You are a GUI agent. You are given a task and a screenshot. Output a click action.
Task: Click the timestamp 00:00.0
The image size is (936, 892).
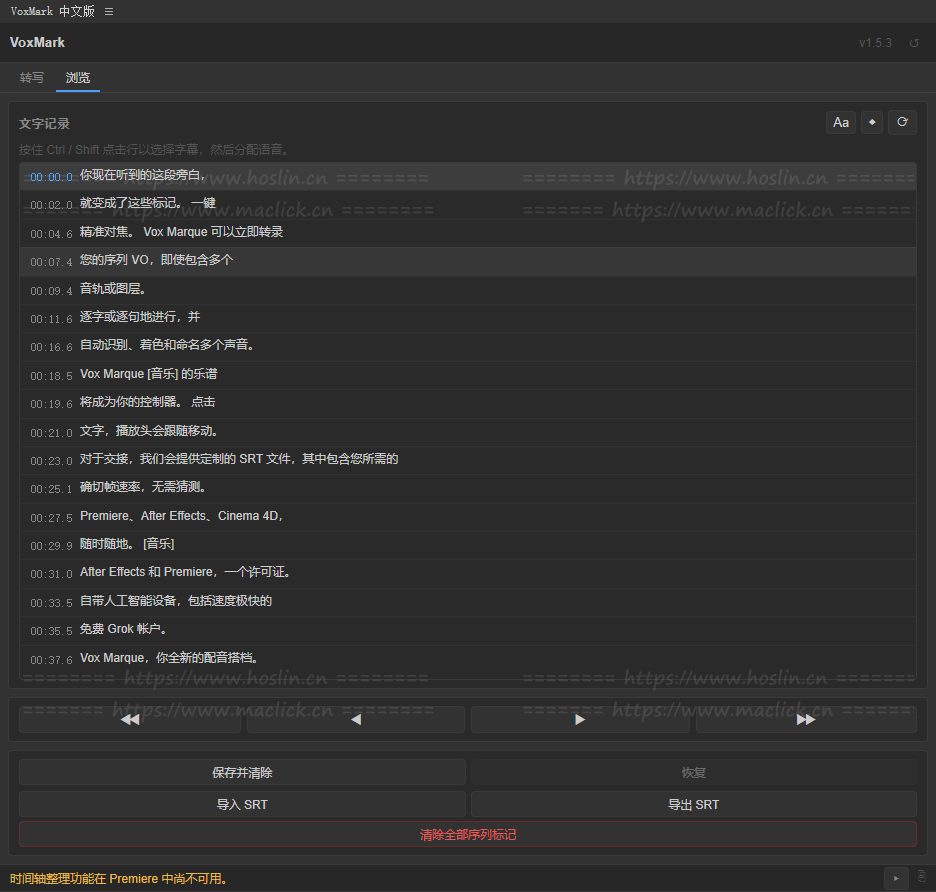51,177
